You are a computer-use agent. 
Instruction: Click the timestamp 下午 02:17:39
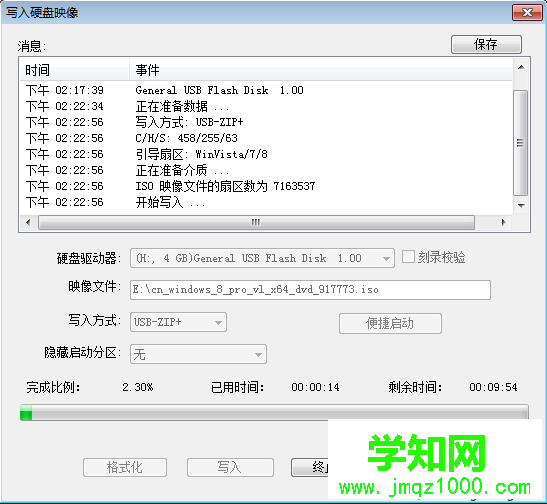[x=65, y=90]
